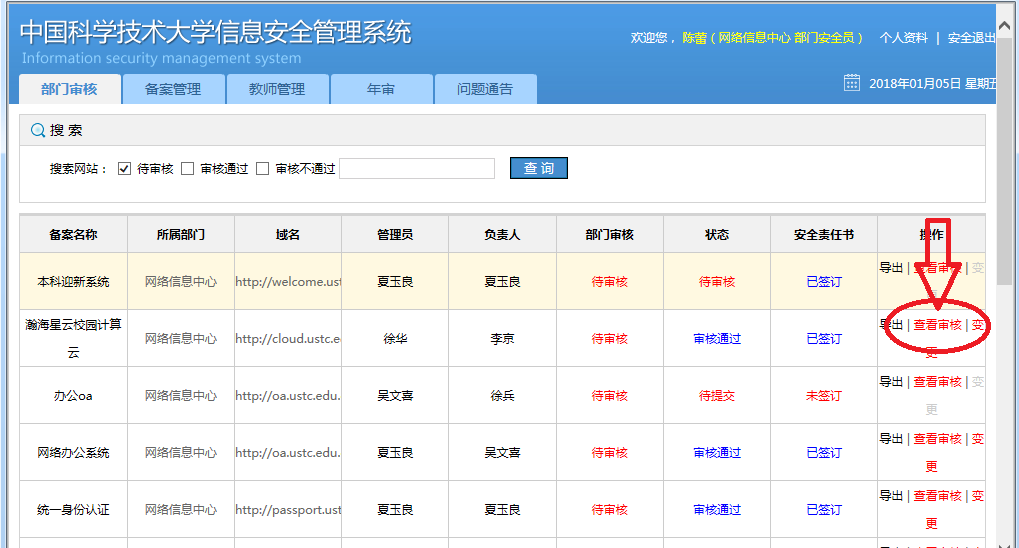
Task: Click the search magnifier icon
Action: pyautogui.click(x=38, y=130)
